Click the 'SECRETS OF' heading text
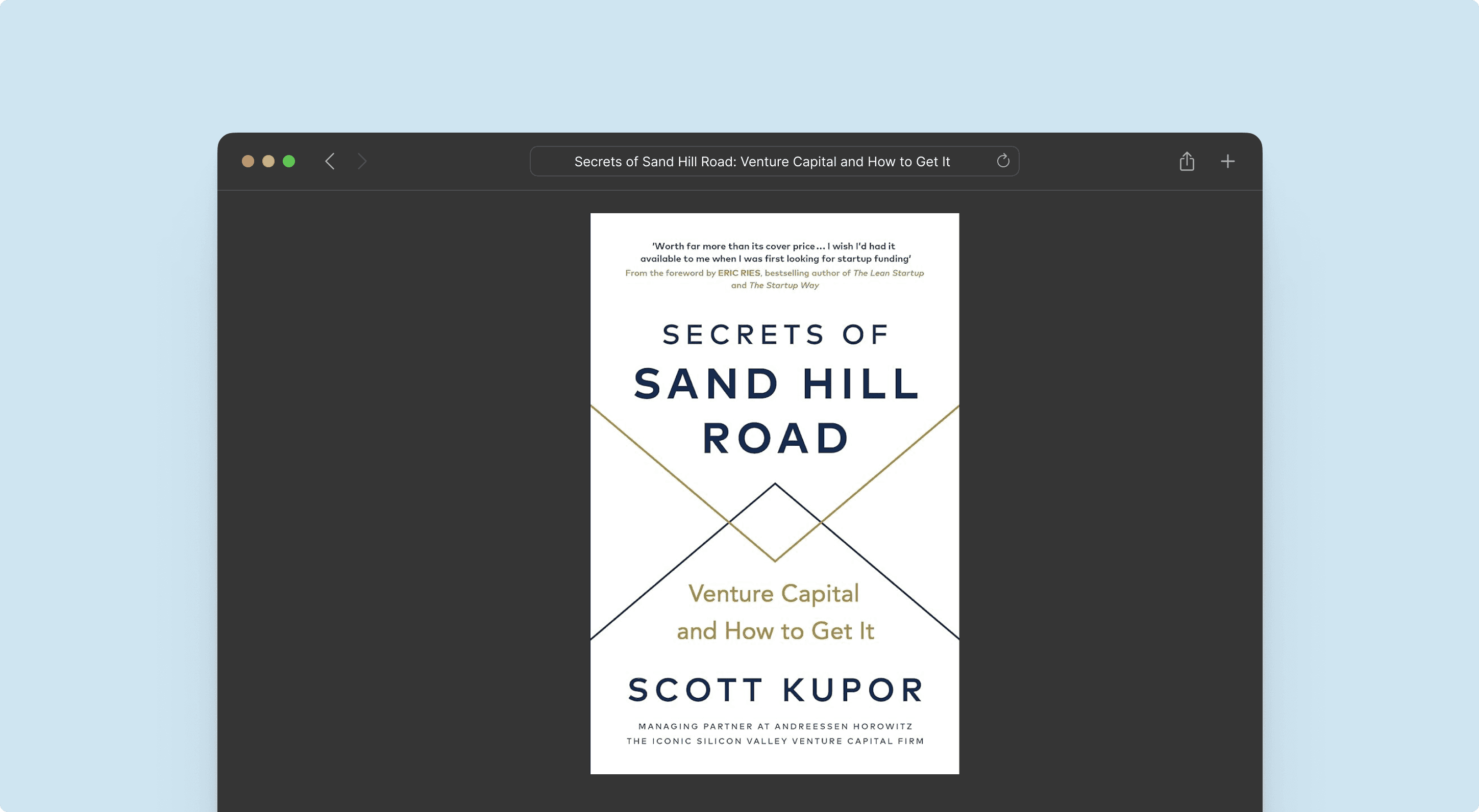 (775, 335)
